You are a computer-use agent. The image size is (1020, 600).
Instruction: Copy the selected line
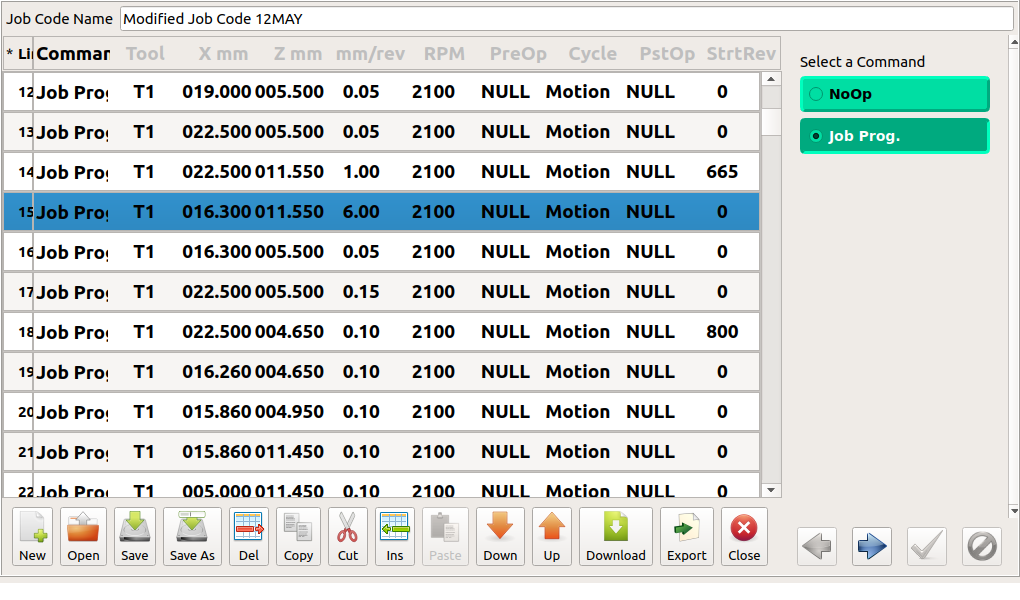(298, 536)
